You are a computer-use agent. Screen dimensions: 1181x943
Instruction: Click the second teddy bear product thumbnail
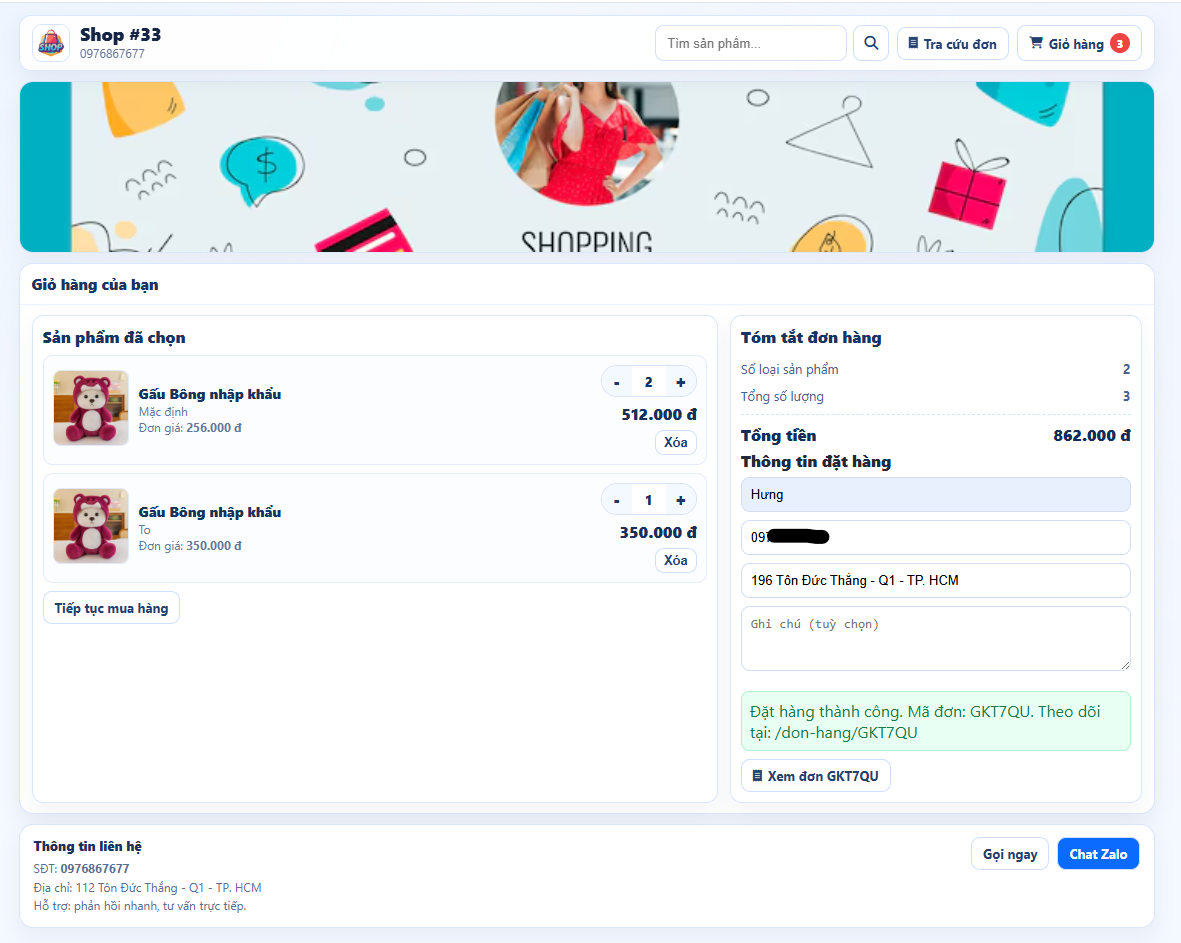click(x=91, y=526)
